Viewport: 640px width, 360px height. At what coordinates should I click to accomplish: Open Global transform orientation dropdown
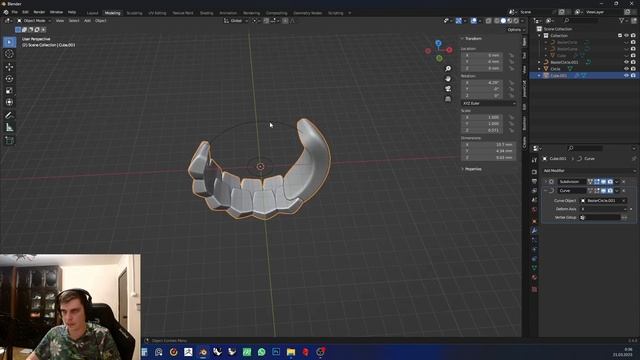point(236,20)
